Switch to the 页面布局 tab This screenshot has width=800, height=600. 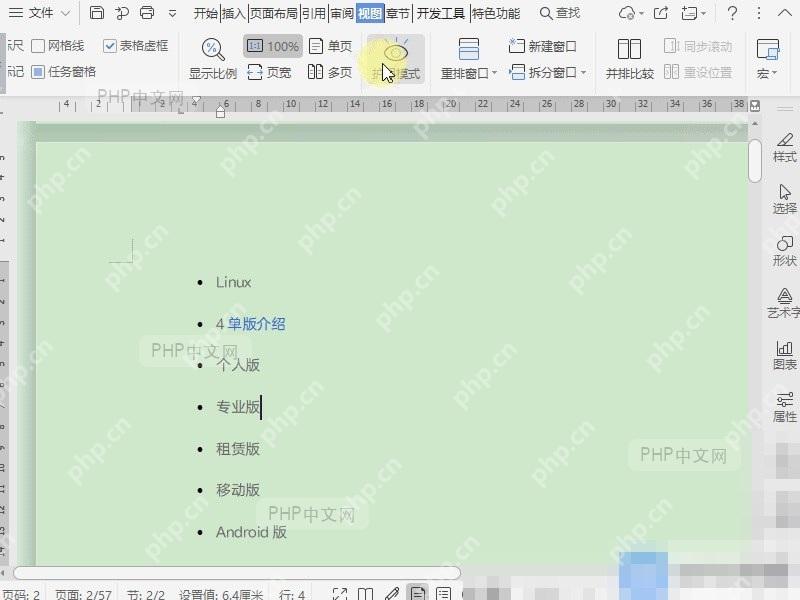click(273, 13)
